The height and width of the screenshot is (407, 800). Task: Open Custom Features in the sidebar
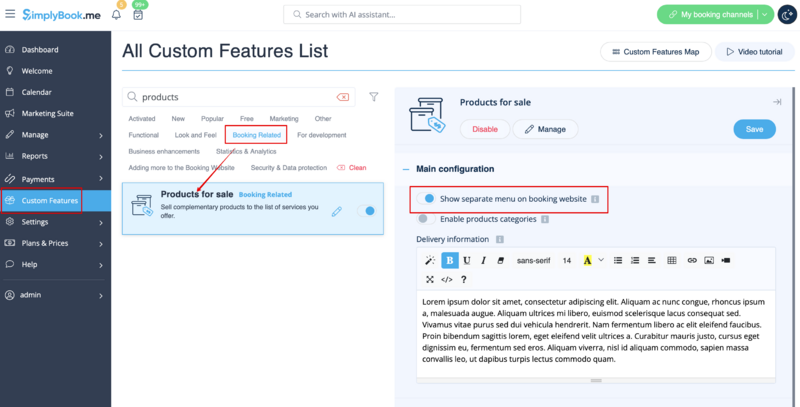tap(50, 200)
